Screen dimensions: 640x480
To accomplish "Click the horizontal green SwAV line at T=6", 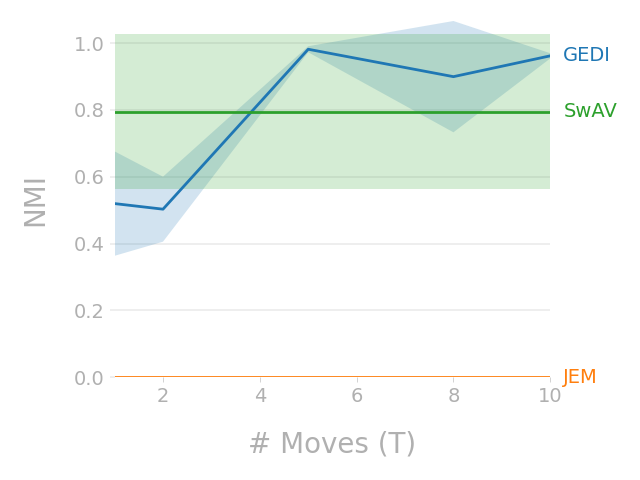I will pos(357,112).
